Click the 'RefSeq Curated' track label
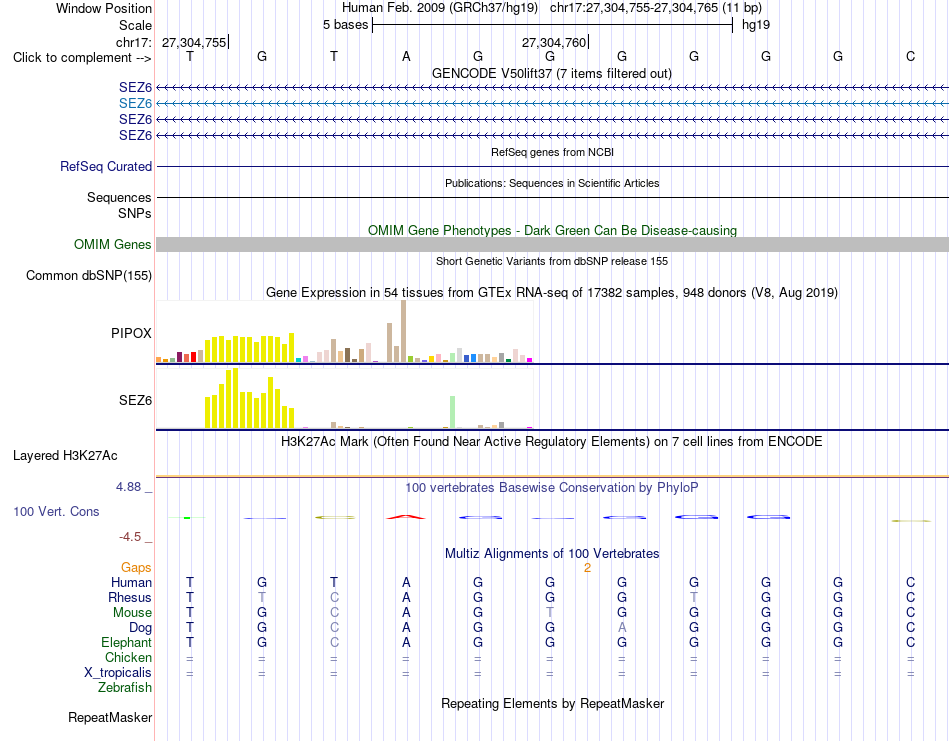950x741 pixels. coord(106,167)
